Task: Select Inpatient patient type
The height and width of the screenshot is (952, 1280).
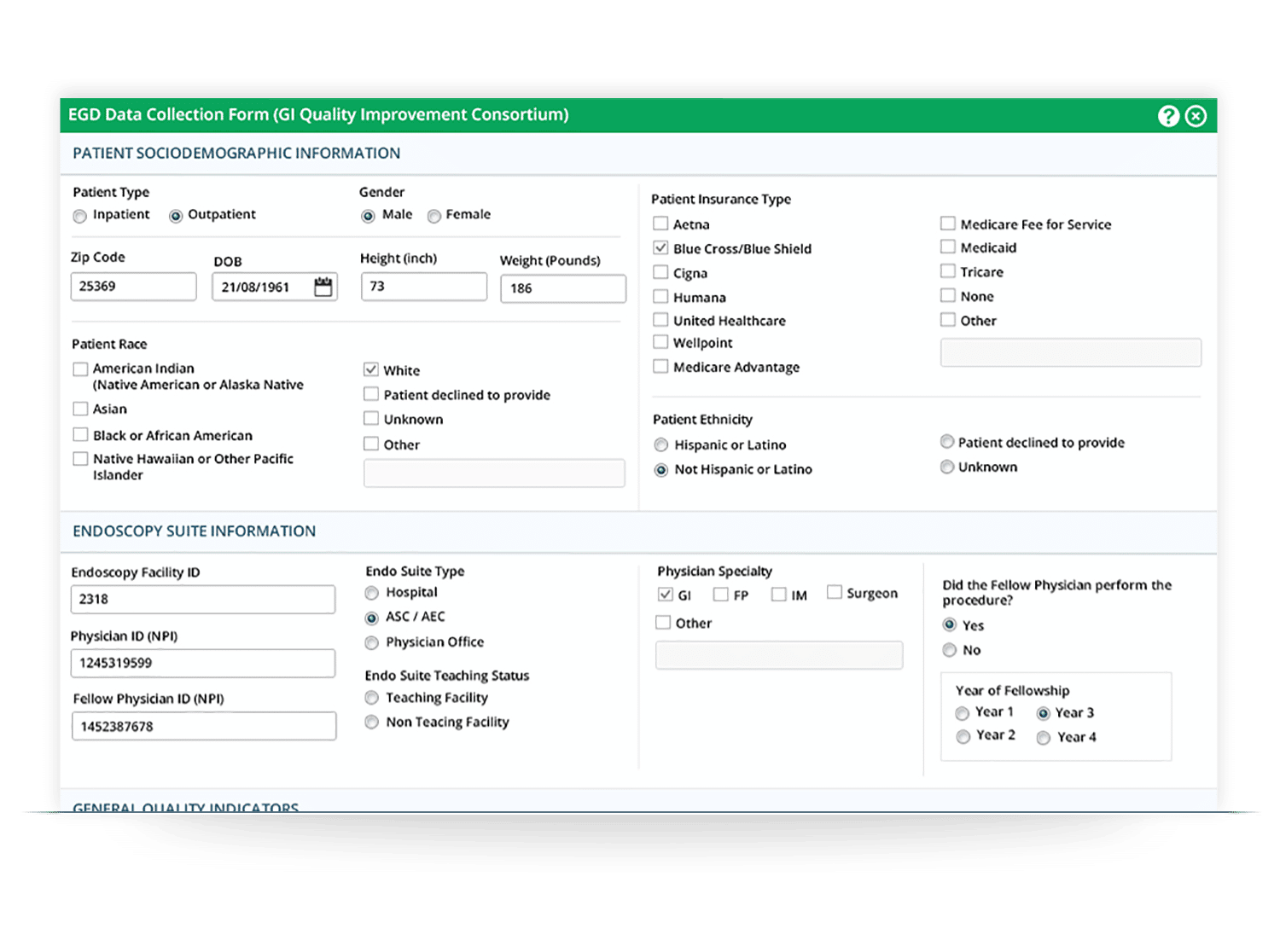Action: click(80, 216)
